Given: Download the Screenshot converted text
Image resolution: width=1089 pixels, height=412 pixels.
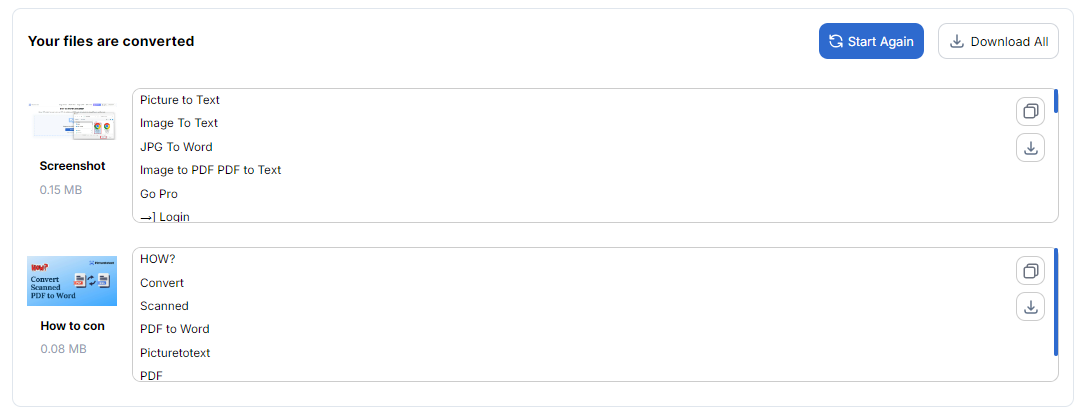Looking at the screenshot, I should [1030, 147].
